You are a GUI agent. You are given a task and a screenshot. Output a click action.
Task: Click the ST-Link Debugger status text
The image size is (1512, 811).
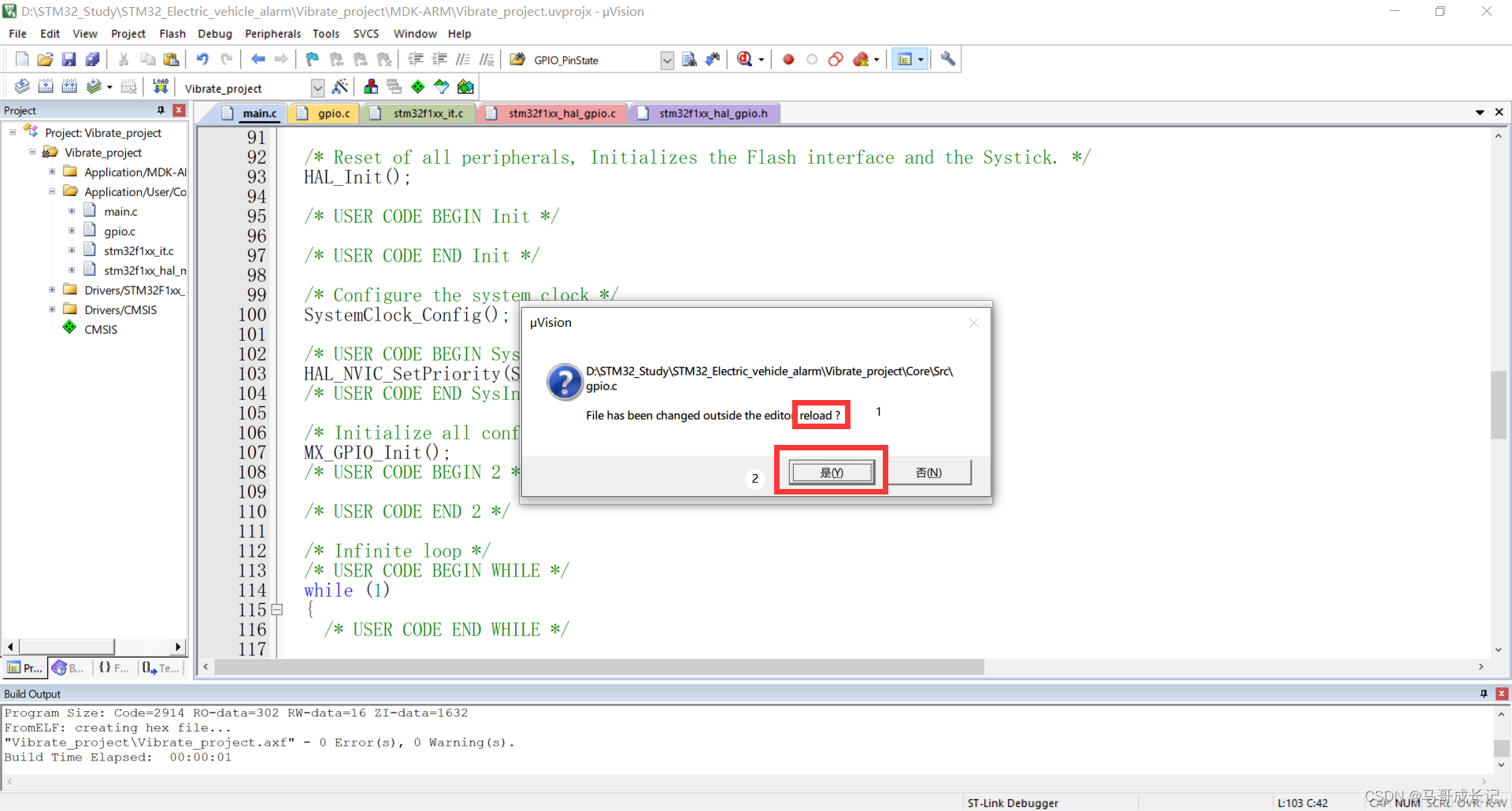click(x=1013, y=803)
